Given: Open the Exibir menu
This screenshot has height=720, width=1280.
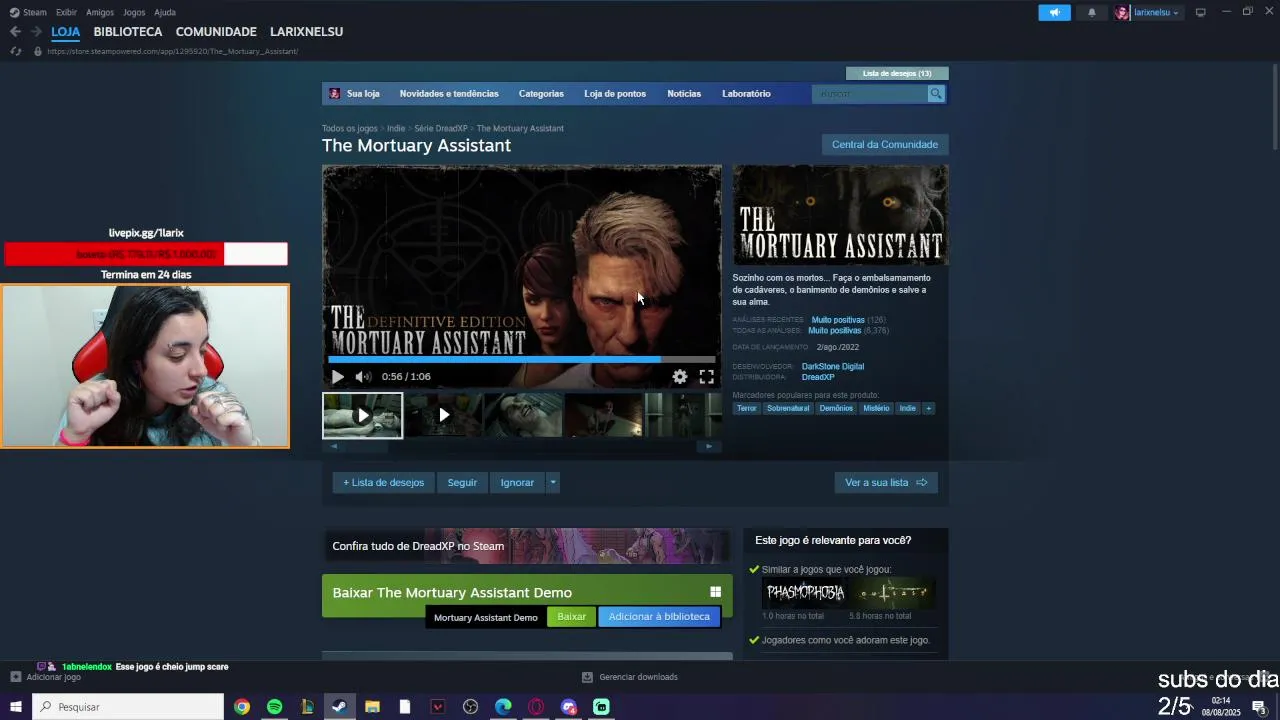Looking at the screenshot, I should (66, 12).
